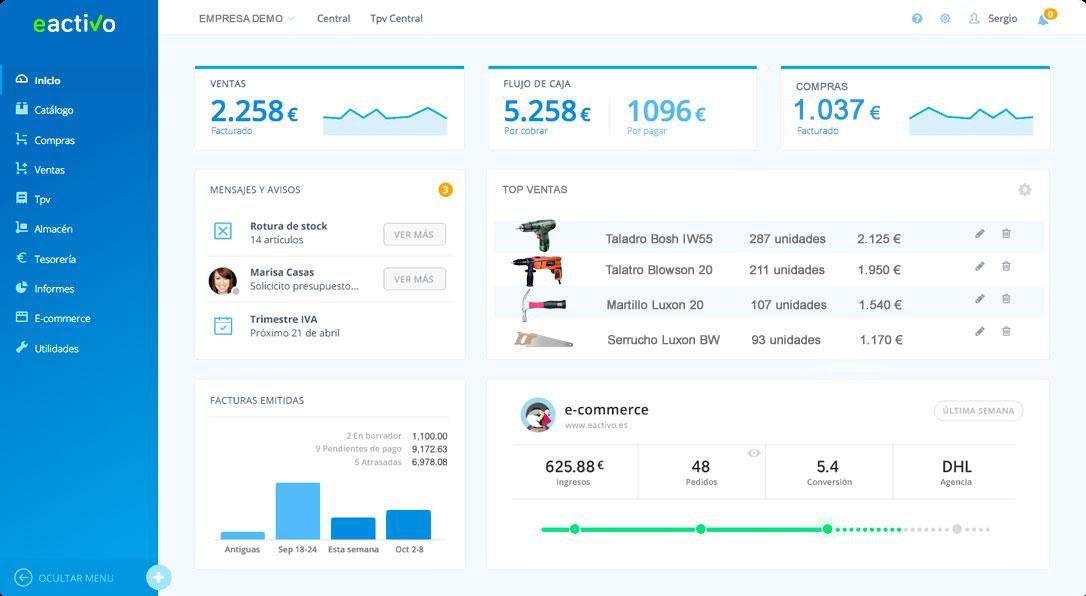Viewport: 1086px width, 596px height.
Task: Click the highlighted green progress dot
Action: click(827, 530)
